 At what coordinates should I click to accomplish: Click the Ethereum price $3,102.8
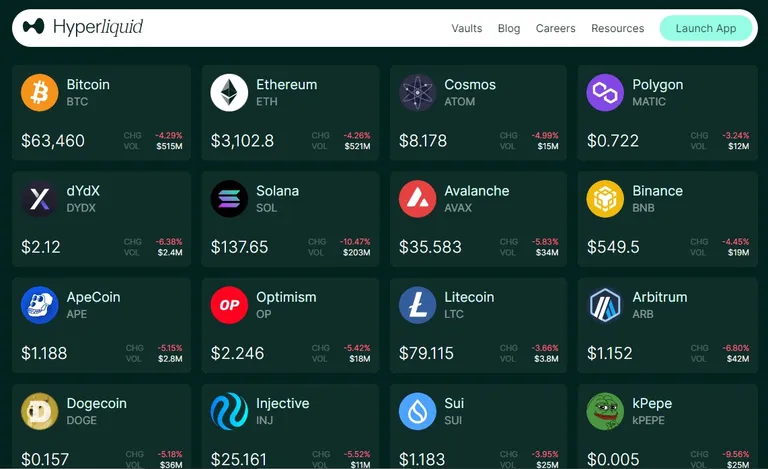coord(242,141)
